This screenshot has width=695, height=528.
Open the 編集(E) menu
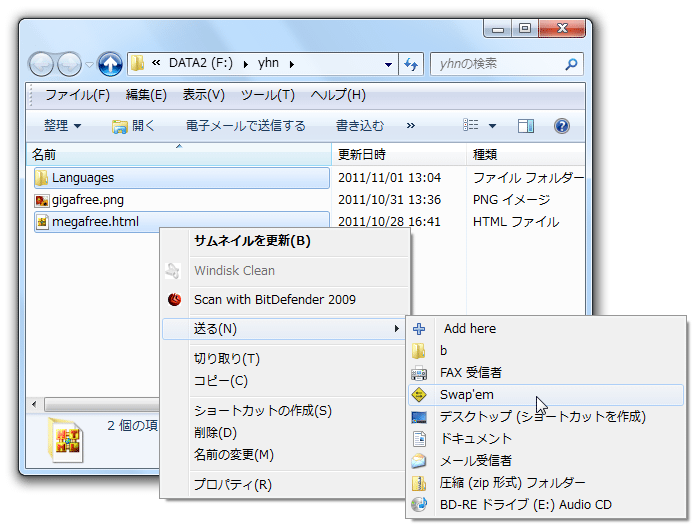(146, 95)
